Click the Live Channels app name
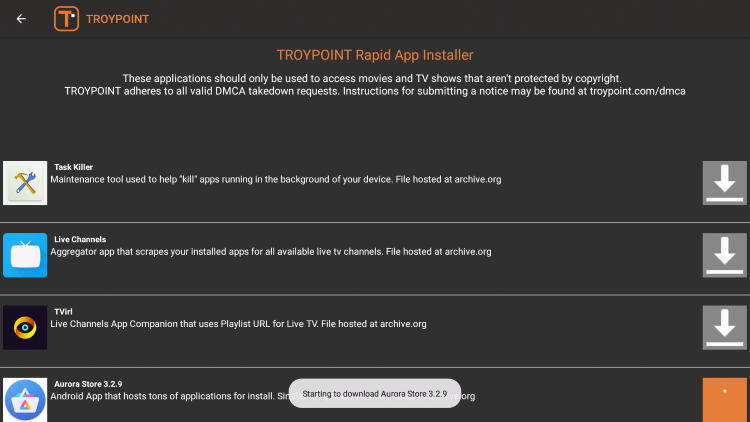This screenshot has width=750, height=422. [80, 239]
